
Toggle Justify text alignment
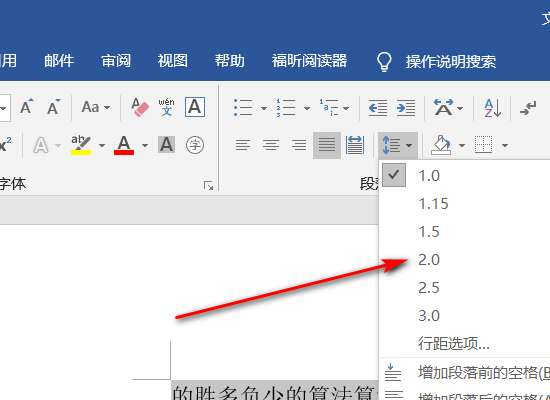pyautogui.click(x=327, y=145)
